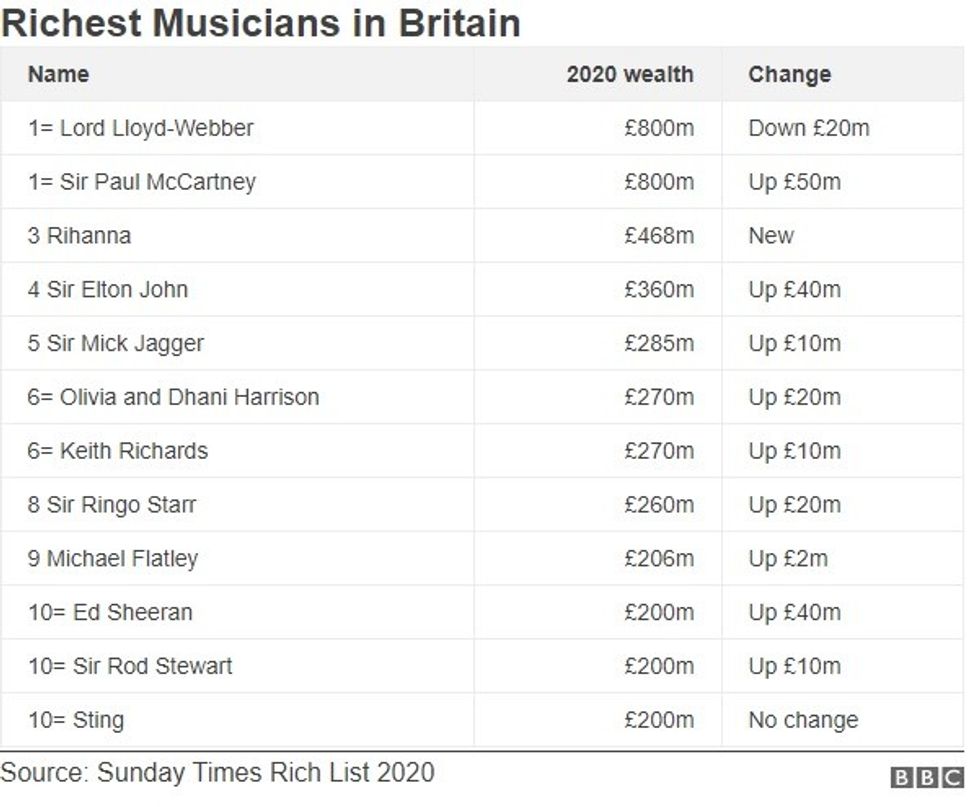
Task: Click the Sunday Times Rich List source text
Action: click(x=217, y=772)
